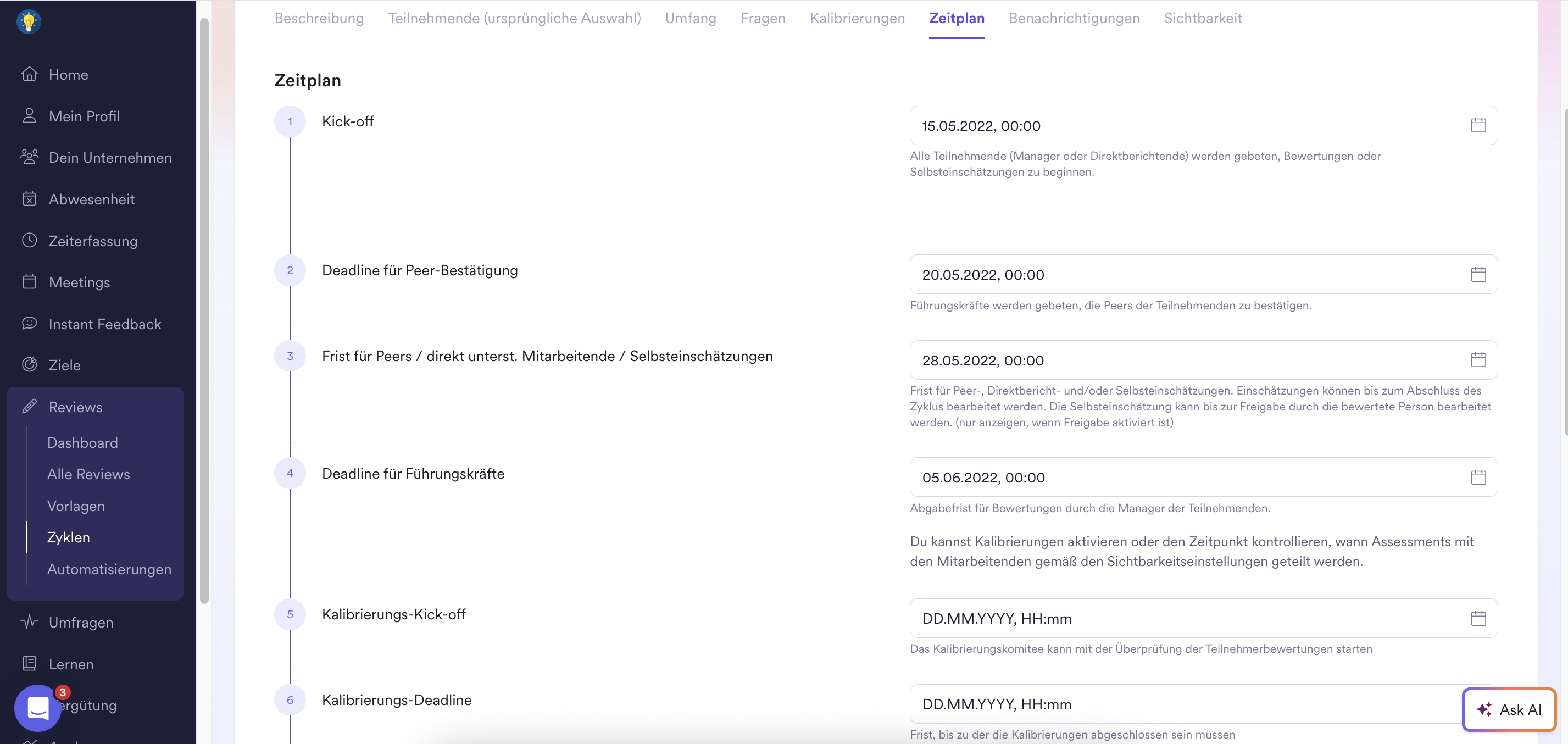Image resolution: width=1568 pixels, height=744 pixels.
Task: Click the Home house icon in sidebar
Action: 29,74
